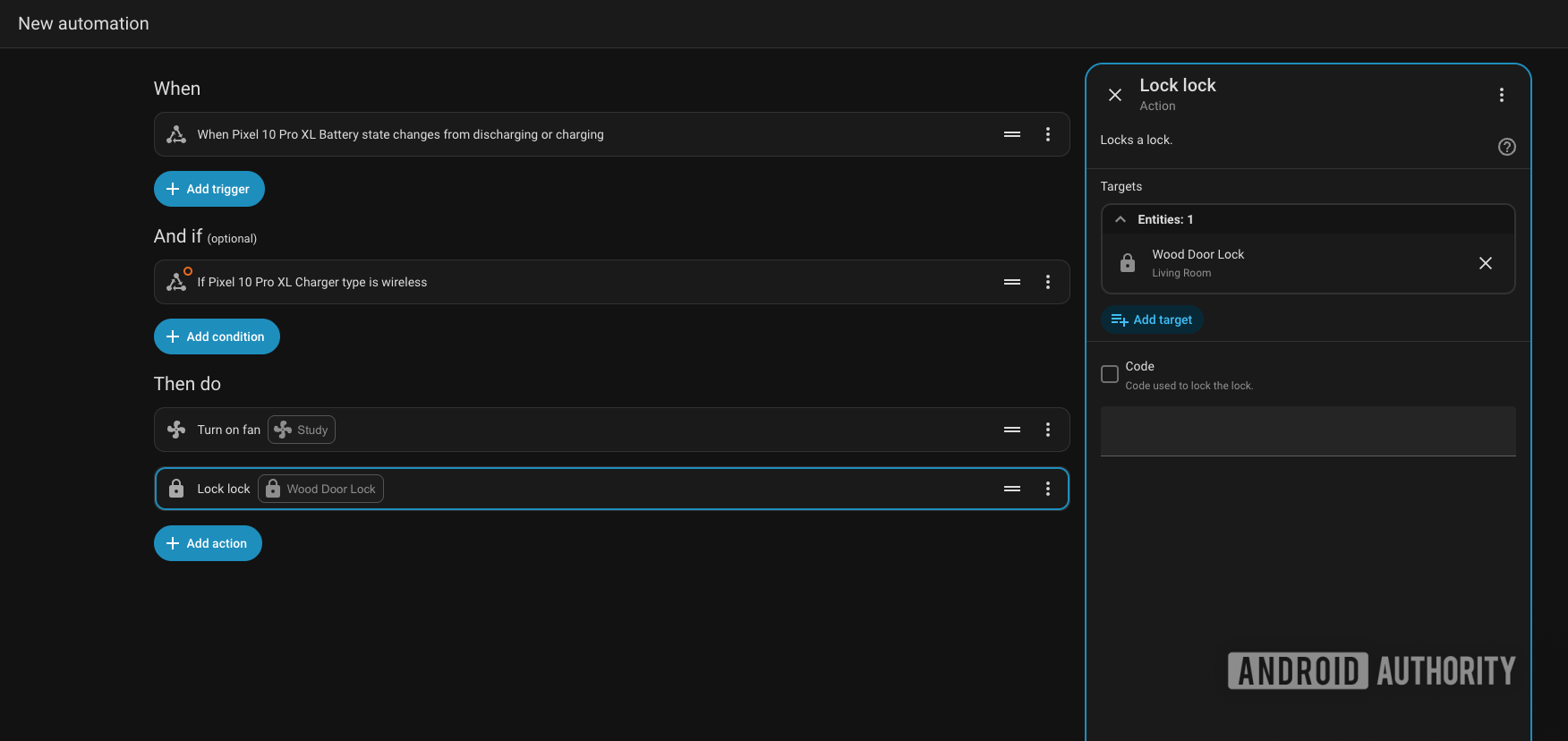Screen dimensions: 1568x741
Task: Click Add action button
Action: [x=208, y=543]
